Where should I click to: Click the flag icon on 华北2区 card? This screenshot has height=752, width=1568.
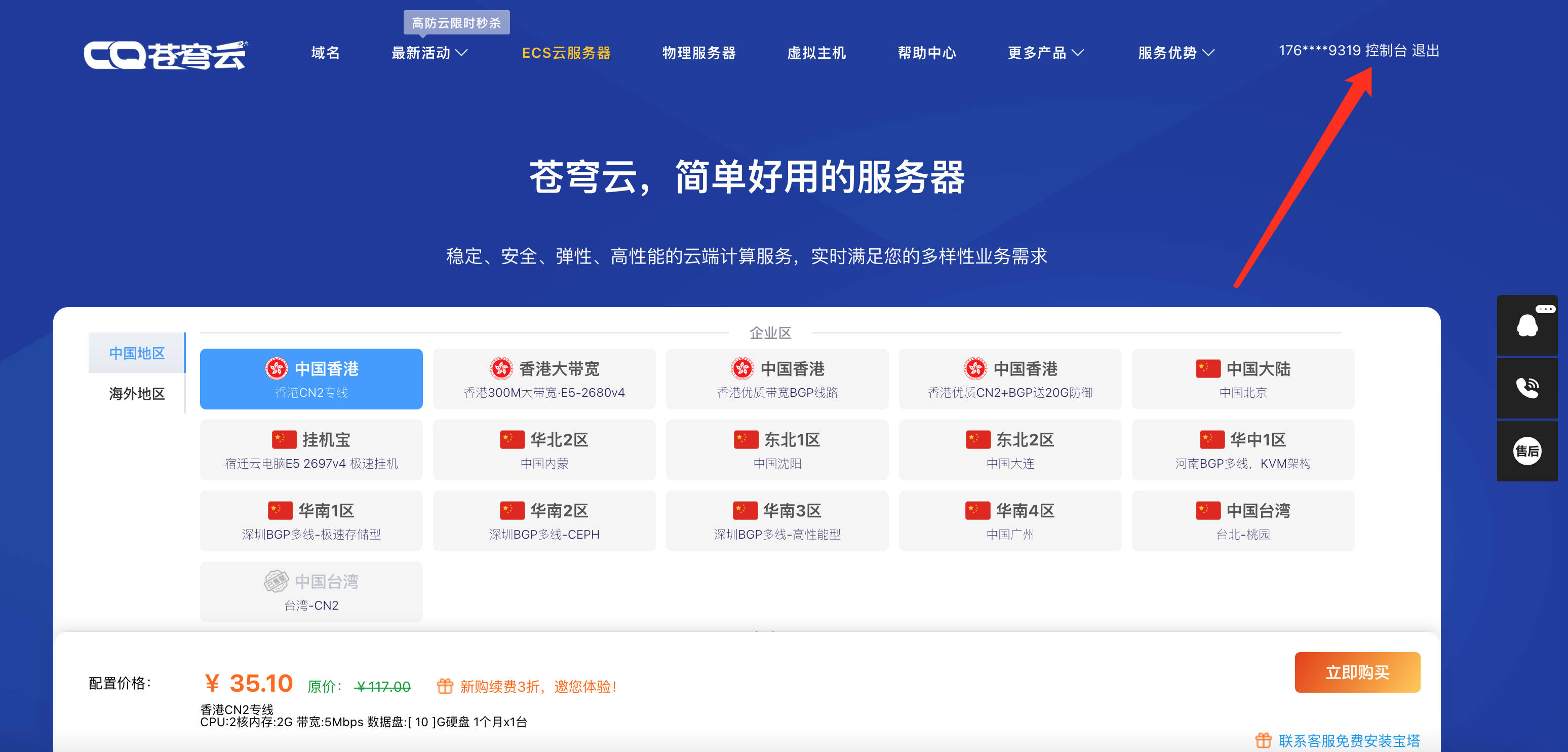click(512, 440)
